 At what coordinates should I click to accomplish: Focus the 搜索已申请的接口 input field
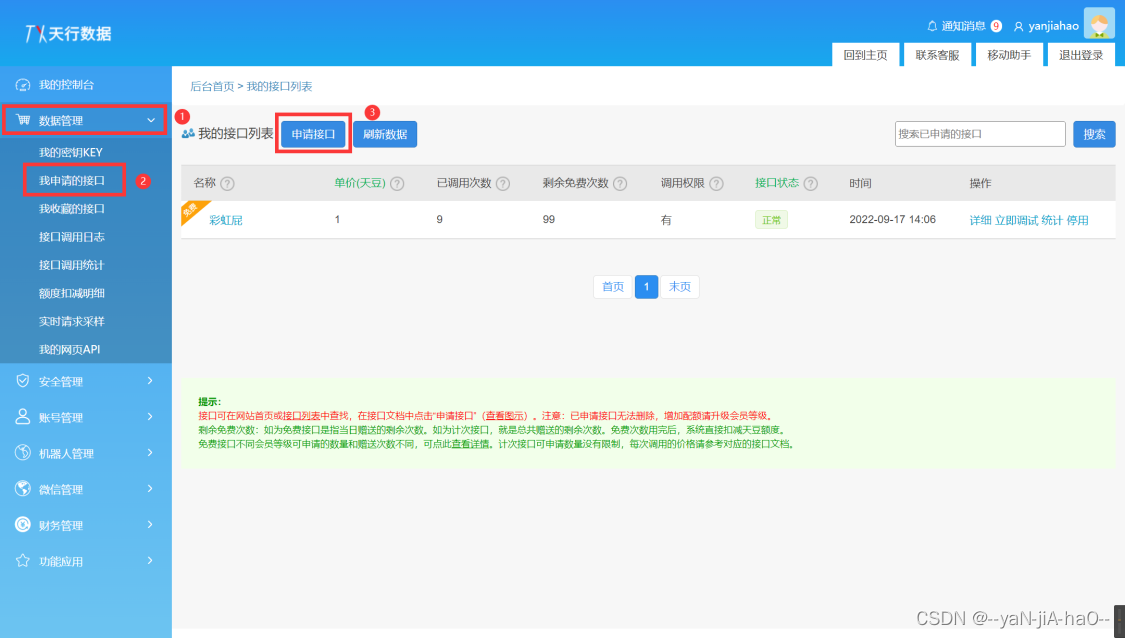click(x=980, y=134)
